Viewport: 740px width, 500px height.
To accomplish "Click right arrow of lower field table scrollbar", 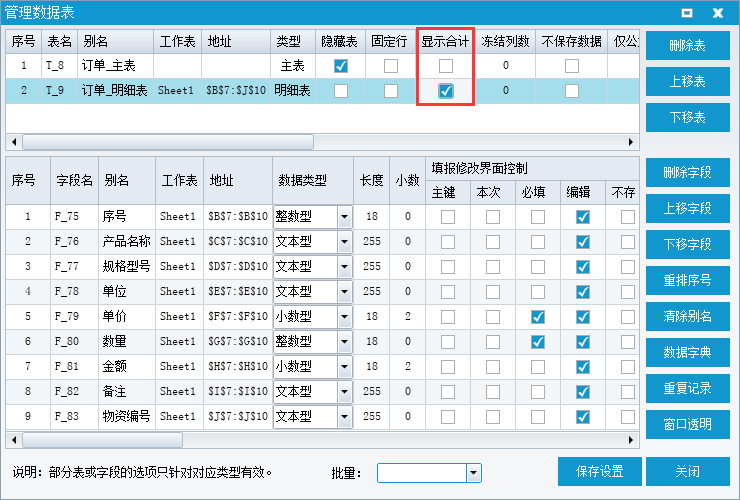I will click(x=631, y=440).
